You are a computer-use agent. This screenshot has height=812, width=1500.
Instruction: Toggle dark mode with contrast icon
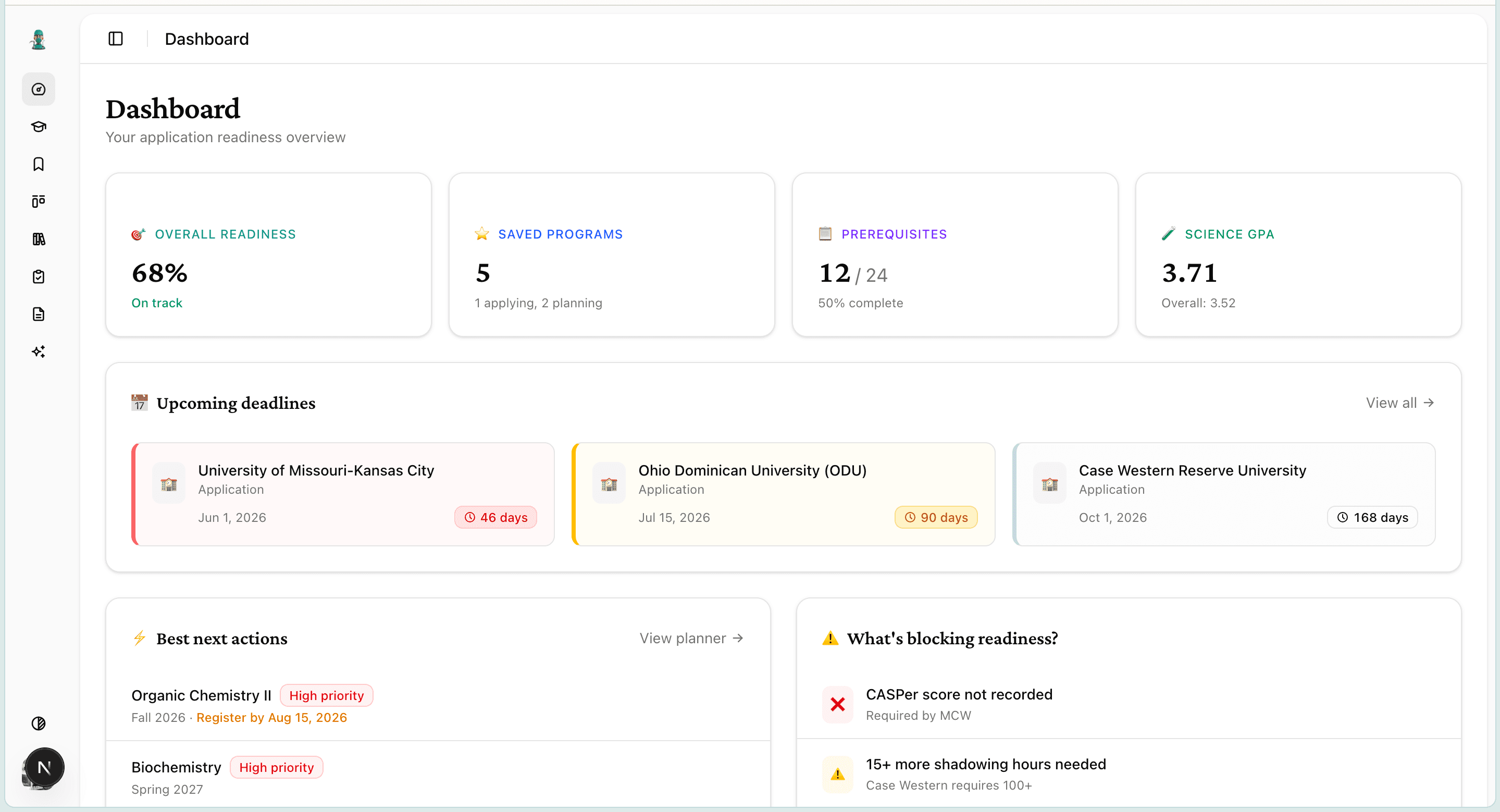[x=39, y=724]
